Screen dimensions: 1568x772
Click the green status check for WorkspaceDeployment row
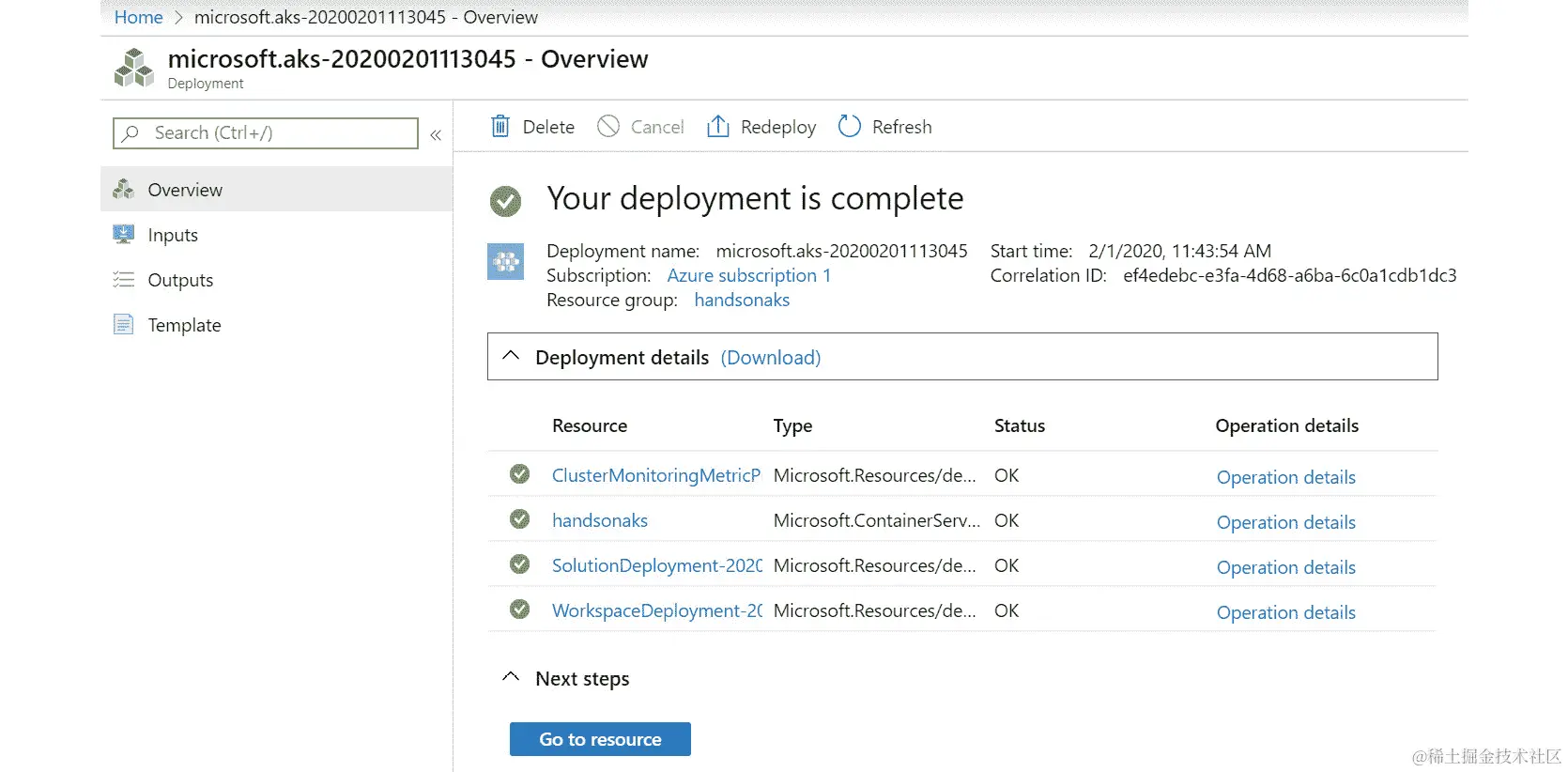(x=519, y=609)
